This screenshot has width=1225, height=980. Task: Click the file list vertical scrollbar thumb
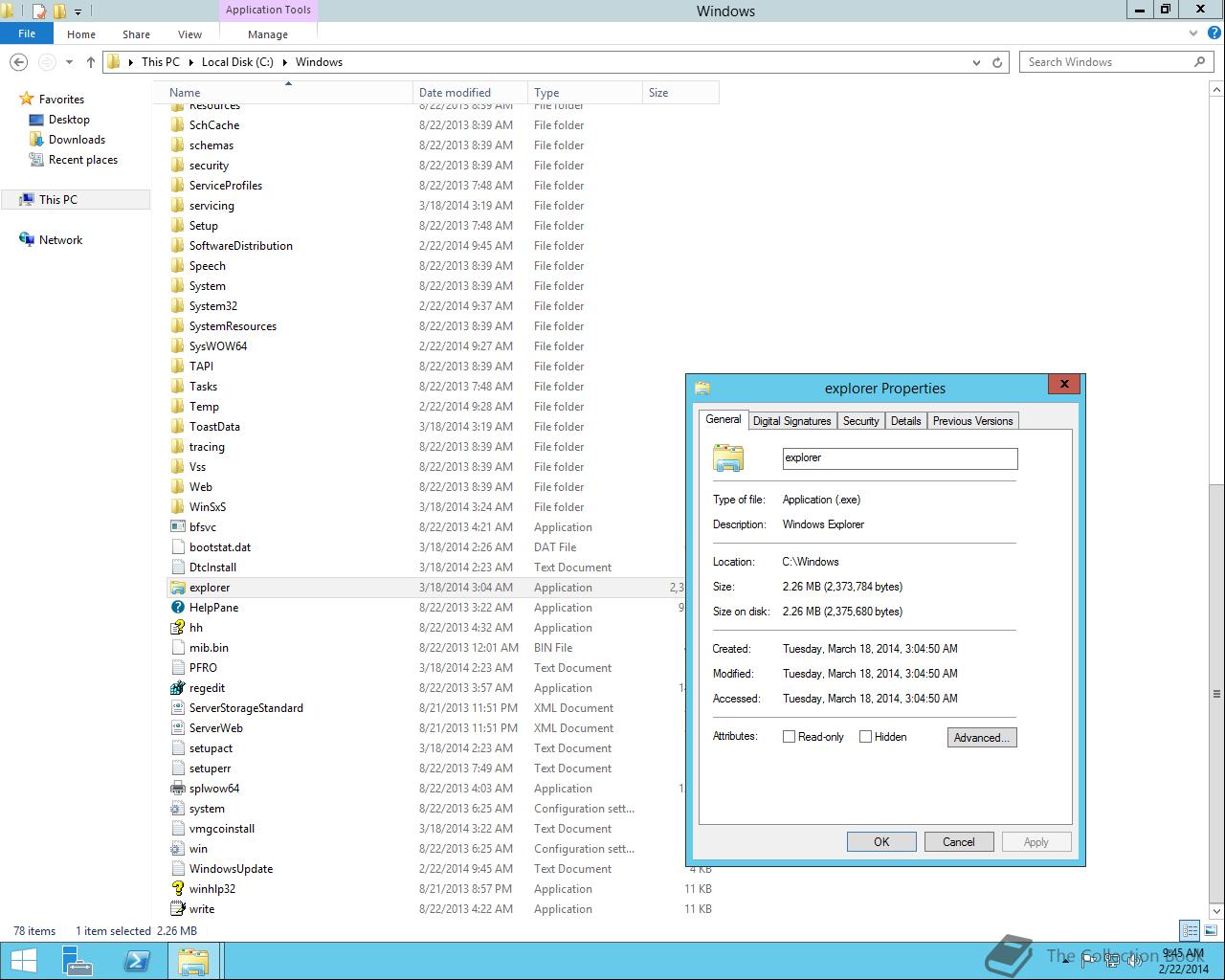[1216, 694]
